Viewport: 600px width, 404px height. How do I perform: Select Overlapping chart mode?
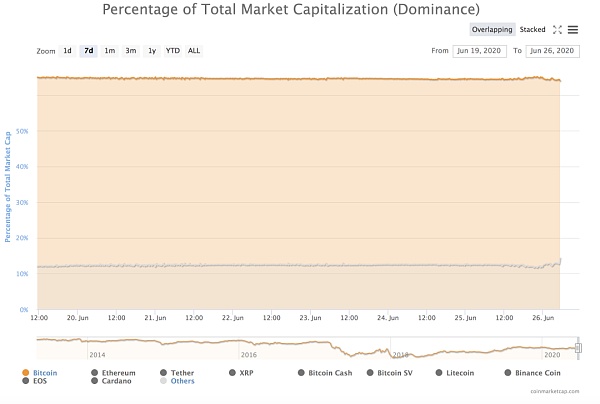[x=491, y=30]
